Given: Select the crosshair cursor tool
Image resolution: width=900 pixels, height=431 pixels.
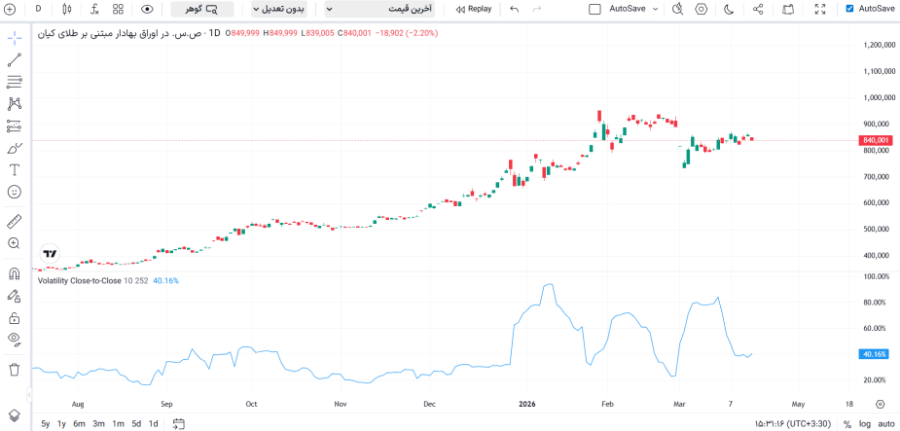Looking at the screenshot, I should pyautogui.click(x=14, y=38).
